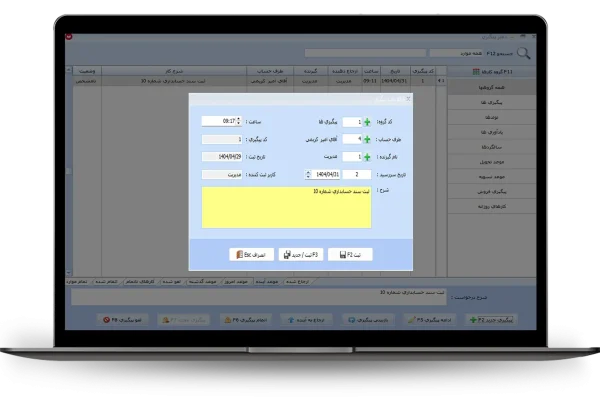Select موعد تحویل in the right sidebar

click(x=492, y=162)
